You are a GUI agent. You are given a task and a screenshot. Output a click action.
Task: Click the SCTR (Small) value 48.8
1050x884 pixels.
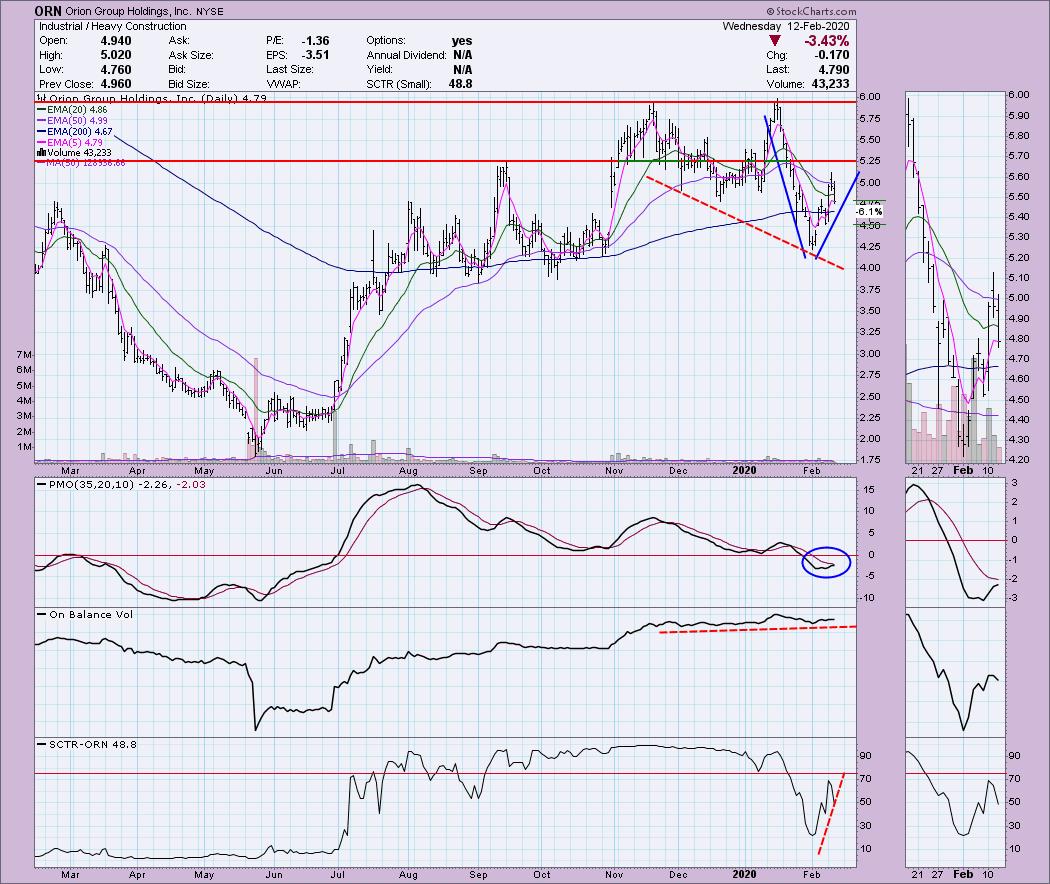coord(461,84)
